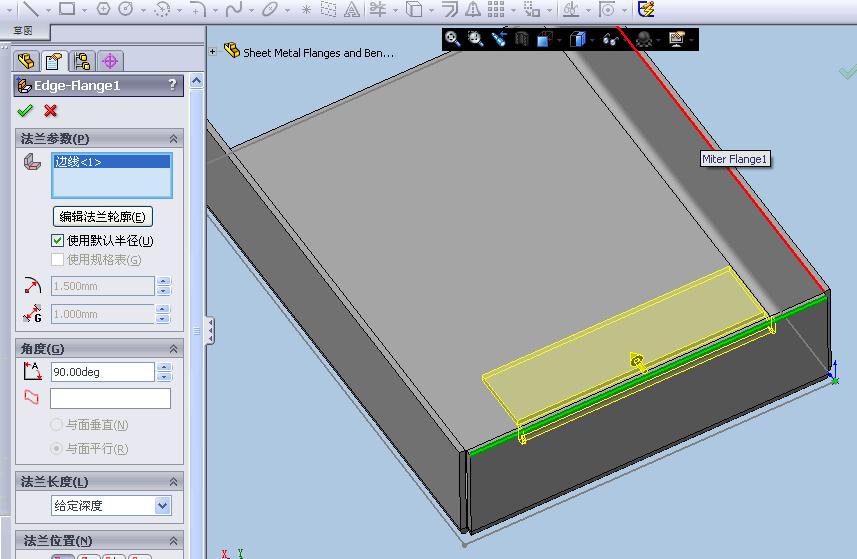The width and height of the screenshot is (857, 559).
Task: Select the Convert Entities tool
Action: 414,9
